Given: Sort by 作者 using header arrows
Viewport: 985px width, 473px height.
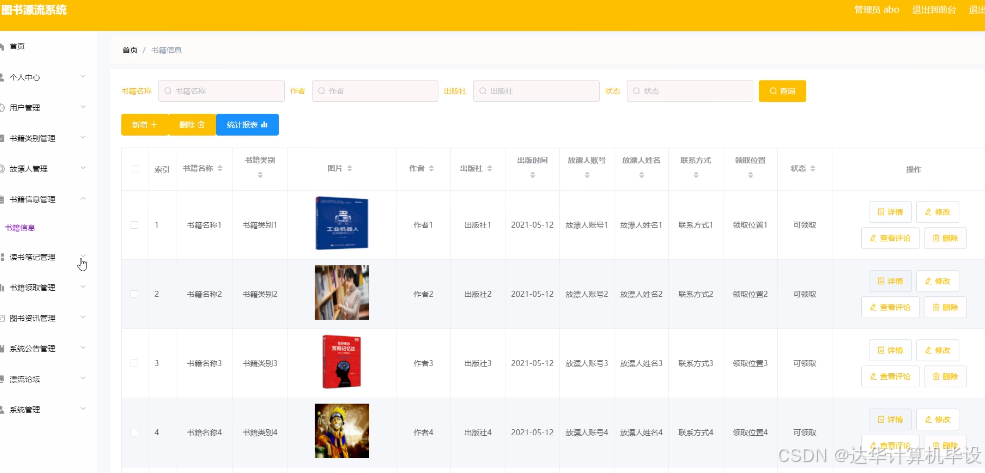Looking at the screenshot, I should [x=431, y=169].
